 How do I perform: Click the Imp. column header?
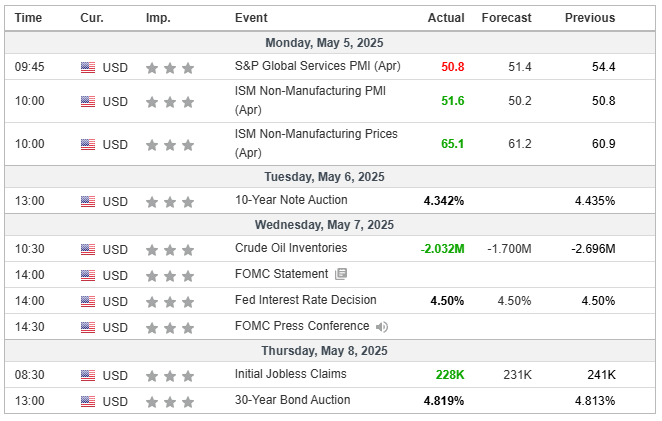[158, 18]
